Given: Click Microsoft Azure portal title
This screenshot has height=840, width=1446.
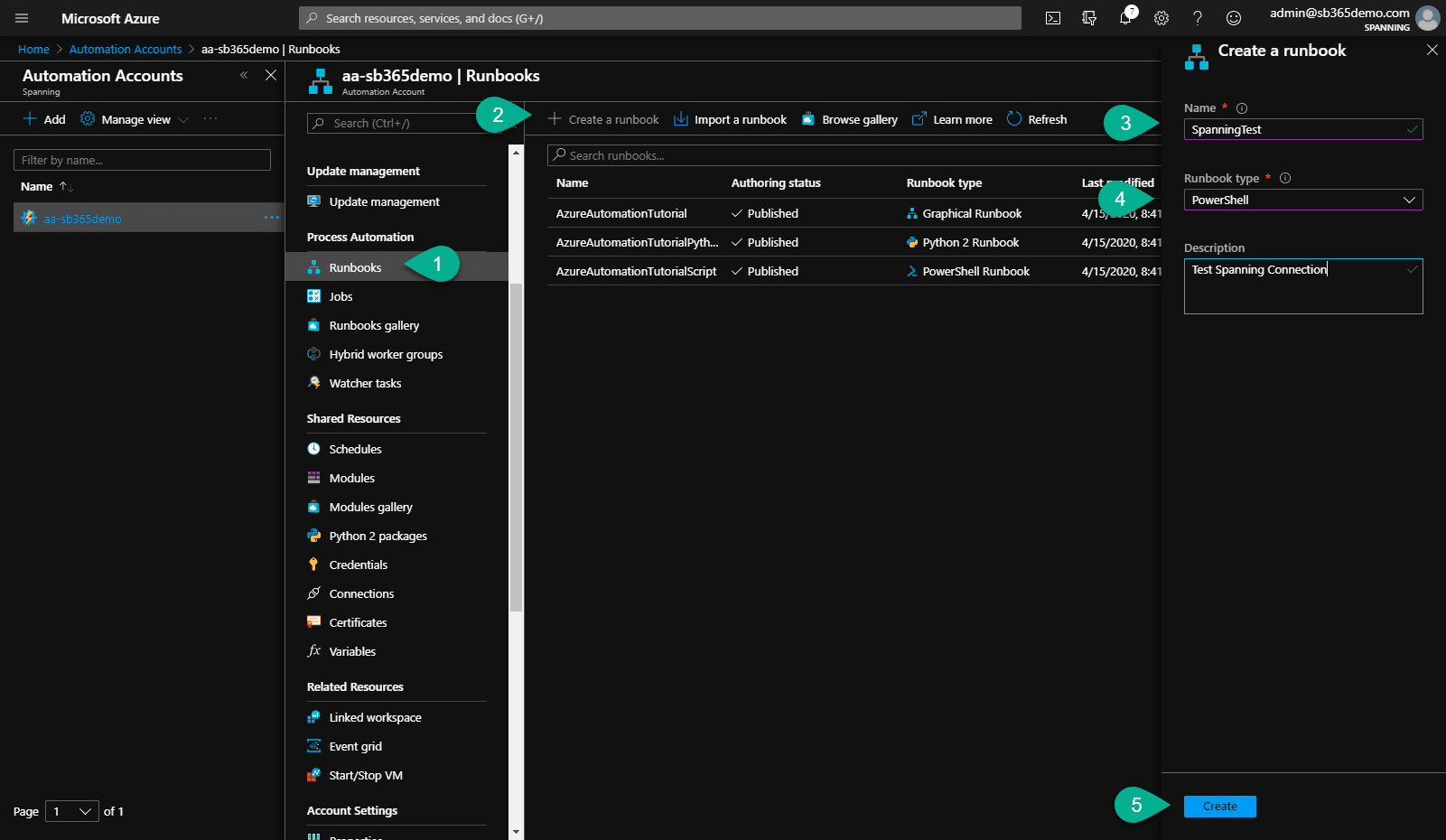Looking at the screenshot, I should click(110, 18).
